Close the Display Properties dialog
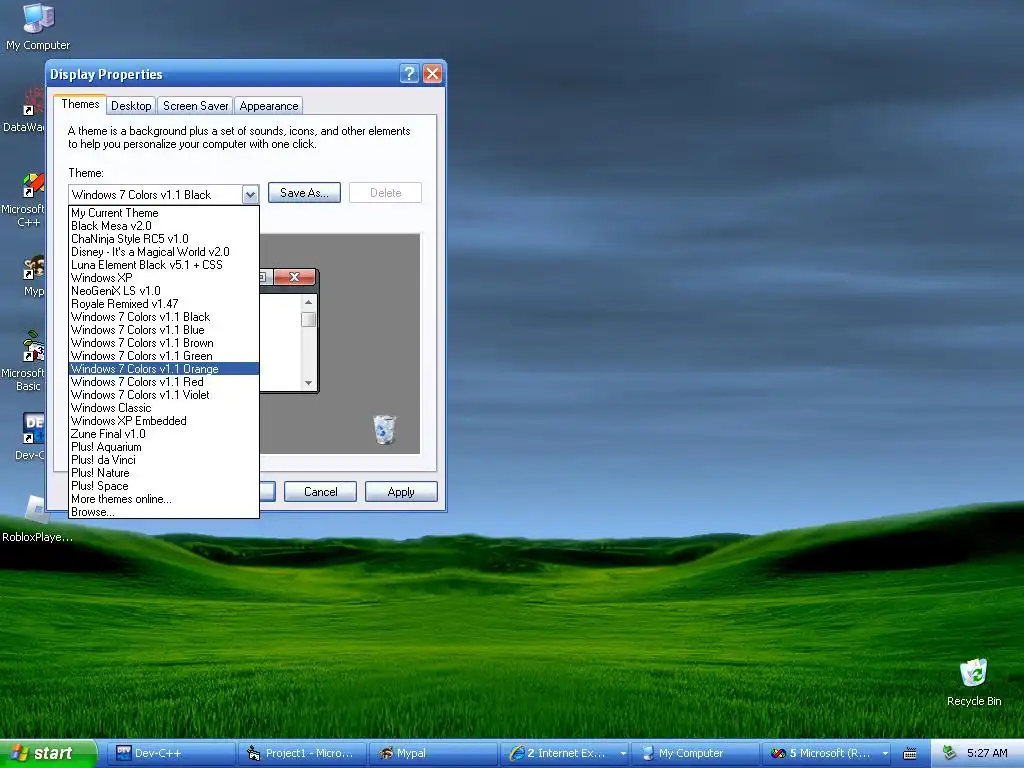 (432, 73)
